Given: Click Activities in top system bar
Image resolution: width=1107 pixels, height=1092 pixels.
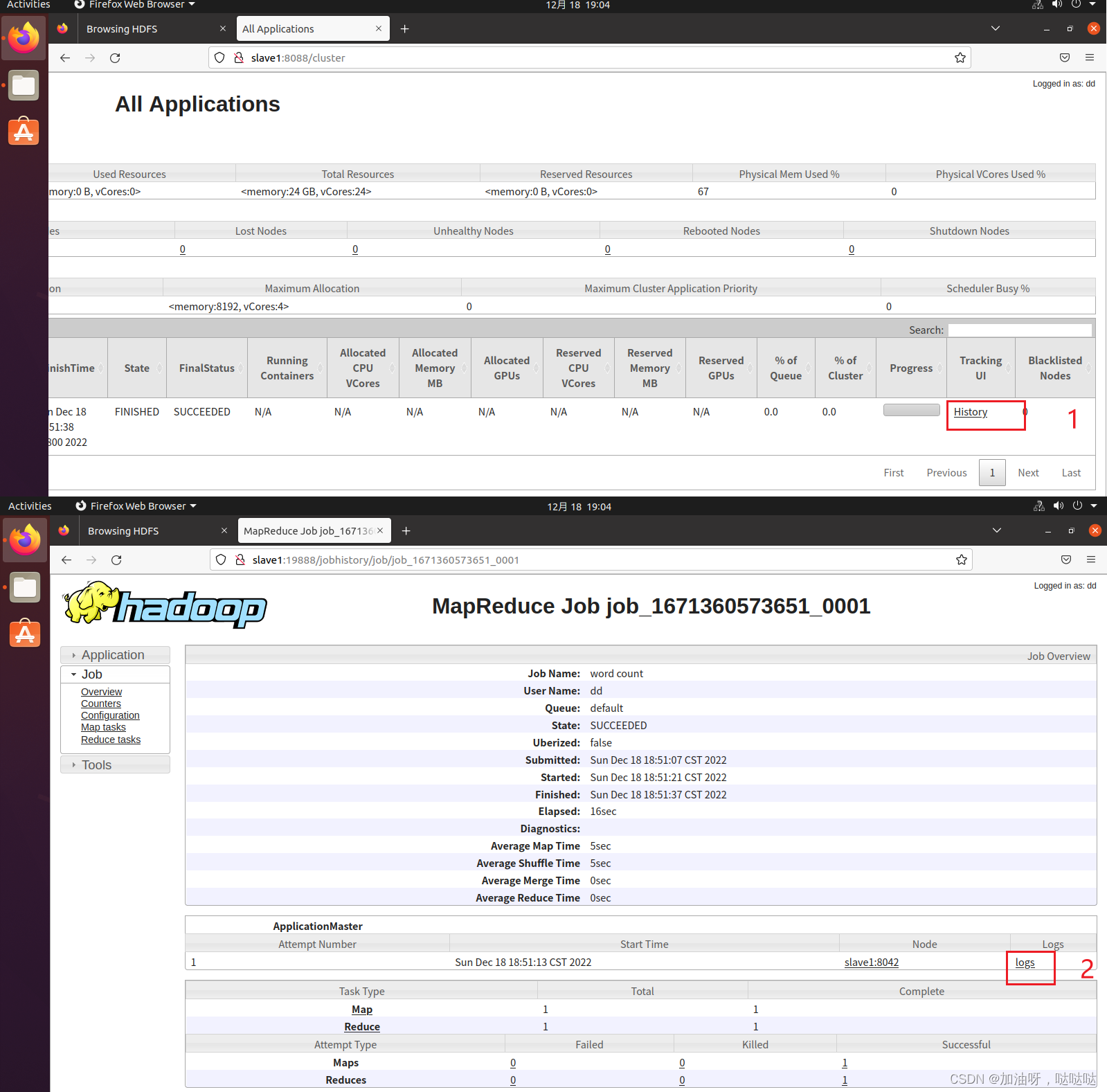Looking at the screenshot, I should (x=28, y=5).
